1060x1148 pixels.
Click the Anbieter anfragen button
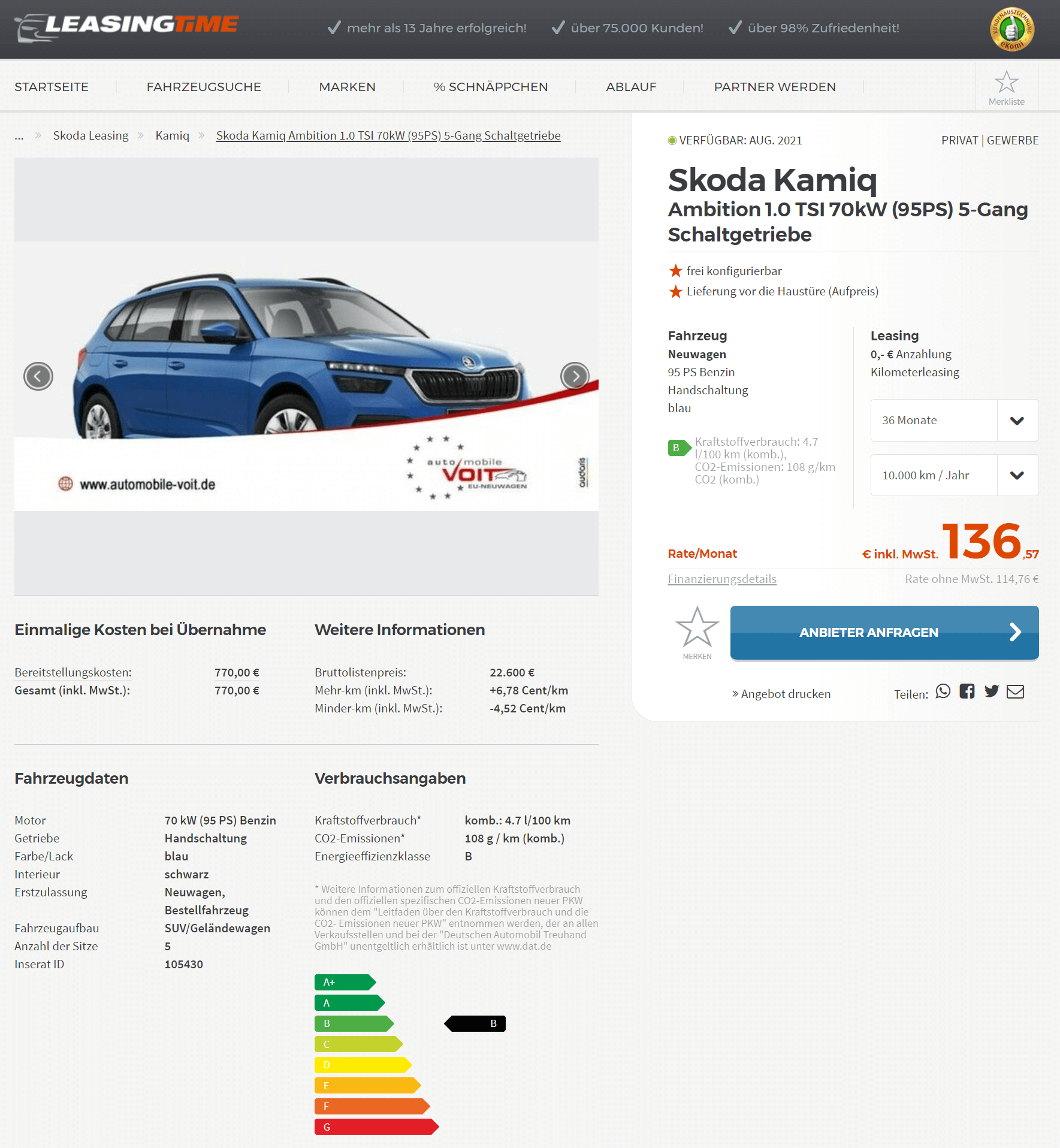coord(884,633)
